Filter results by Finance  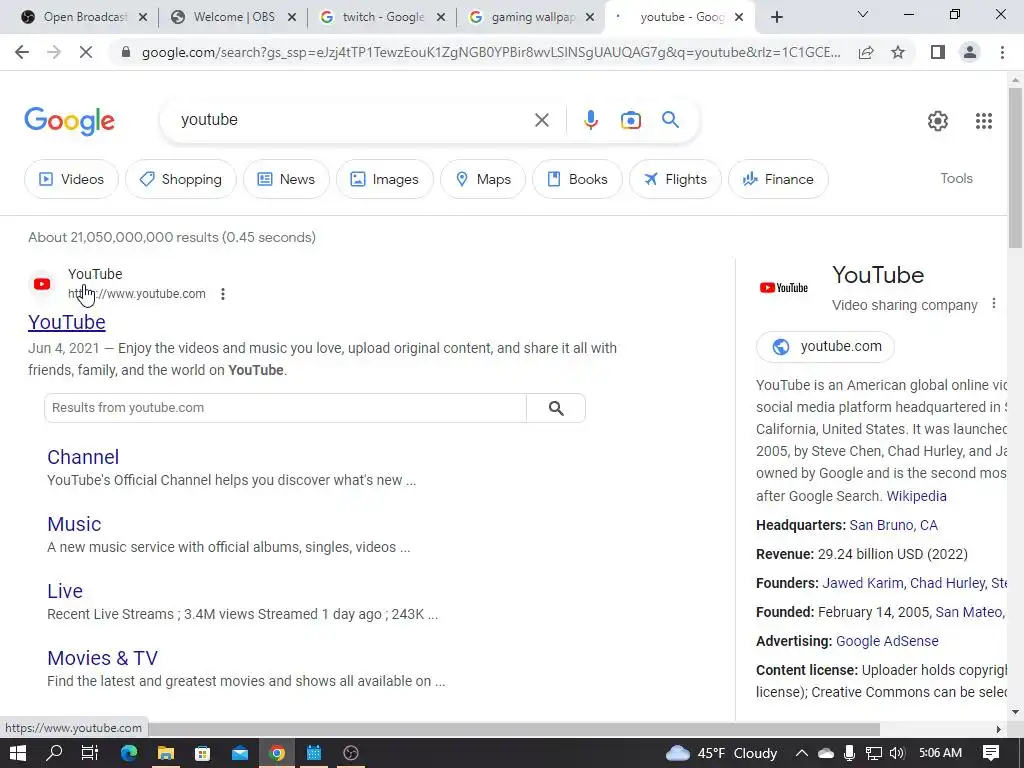point(778,179)
